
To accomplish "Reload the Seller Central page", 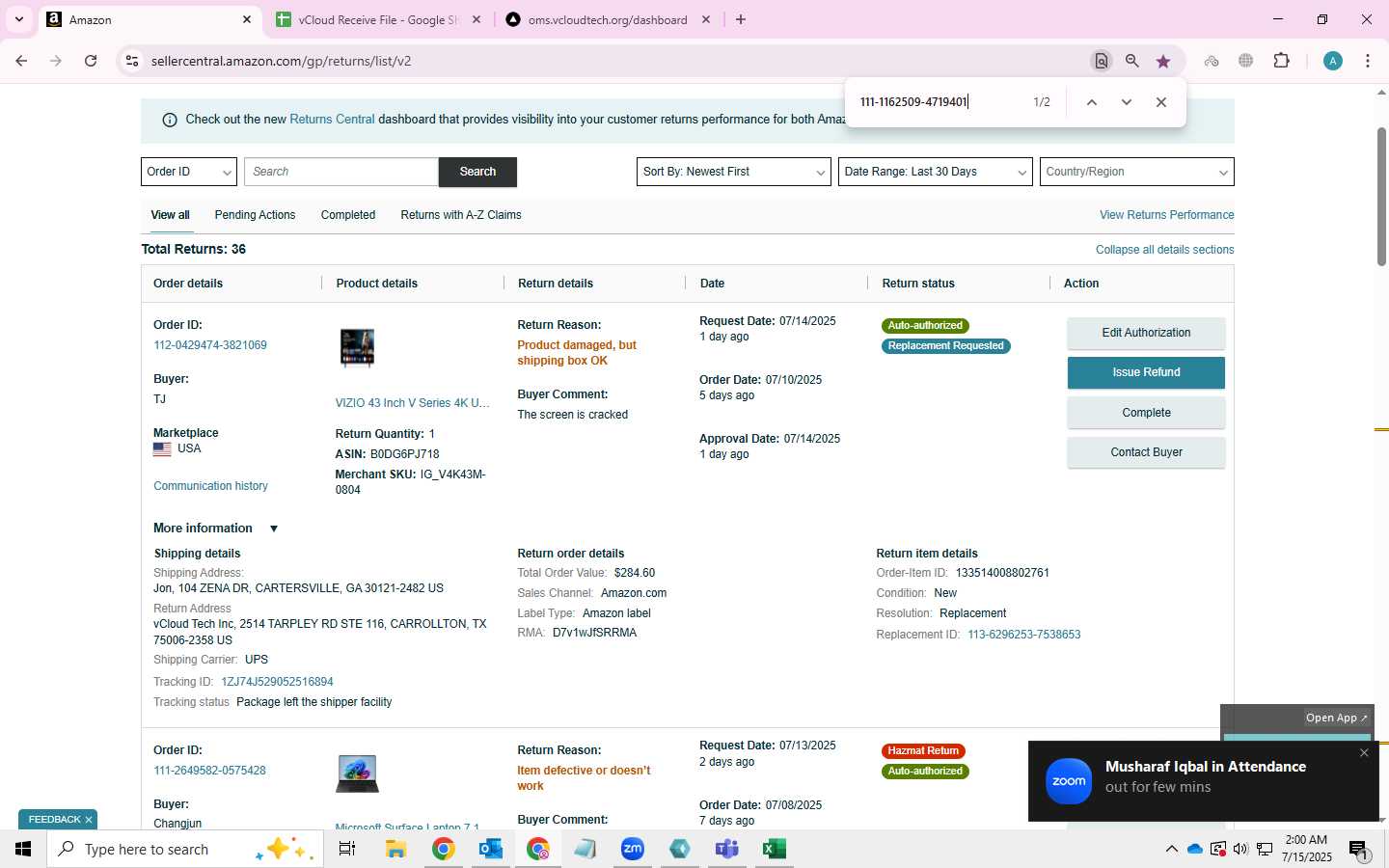I will click(91, 61).
